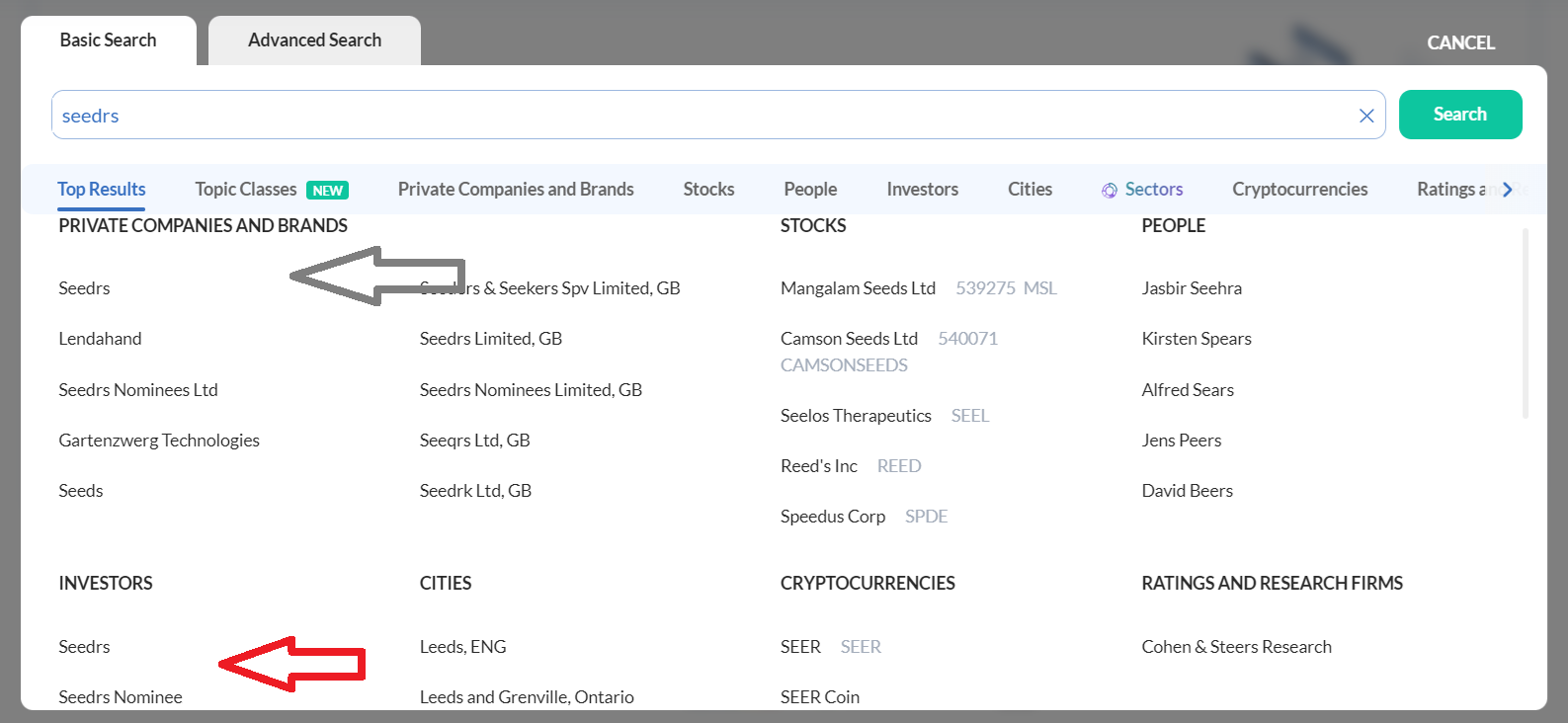Viewport: 1568px width, 723px height.
Task: Select SEER Coin cryptocurrency
Action: click(820, 697)
